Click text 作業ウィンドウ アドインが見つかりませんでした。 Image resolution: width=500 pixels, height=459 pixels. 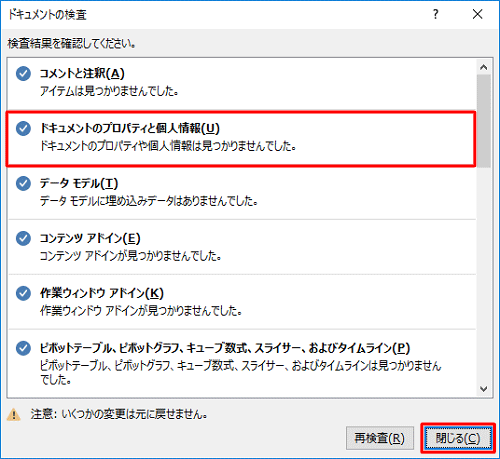pyautogui.click(x=141, y=311)
